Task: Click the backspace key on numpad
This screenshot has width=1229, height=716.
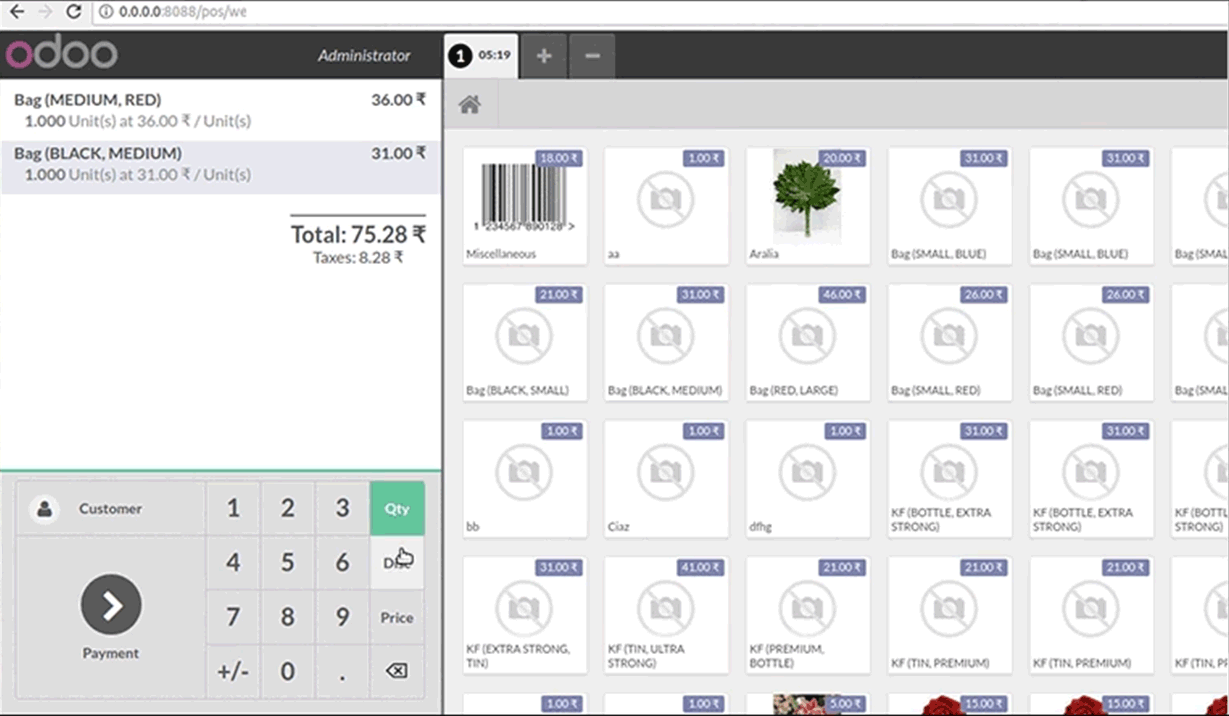Action: point(397,671)
